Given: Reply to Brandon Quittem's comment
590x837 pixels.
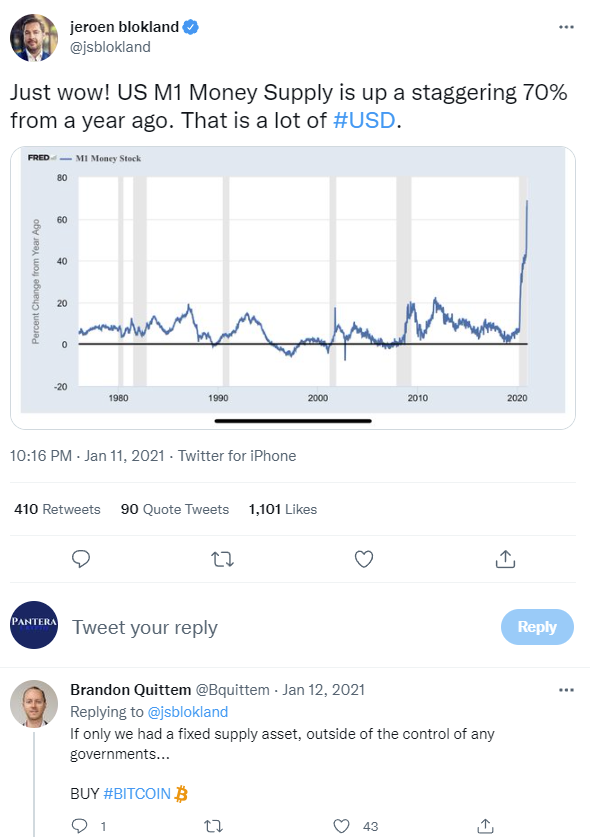Looking at the screenshot, I should pos(80,826).
